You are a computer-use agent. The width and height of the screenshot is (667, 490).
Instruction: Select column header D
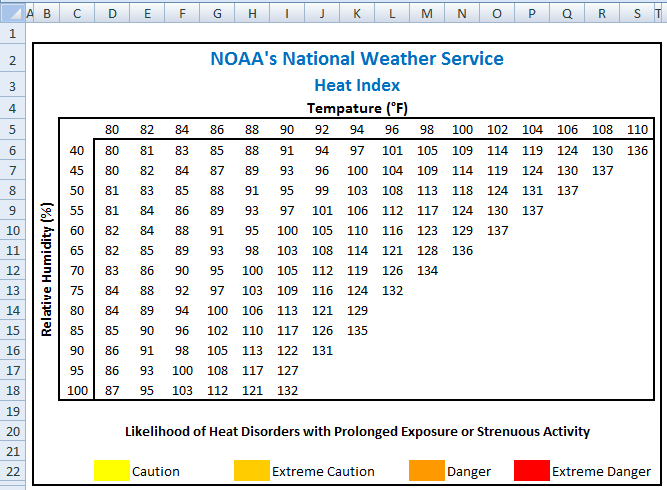pyautogui.click(x=112, y=14)
